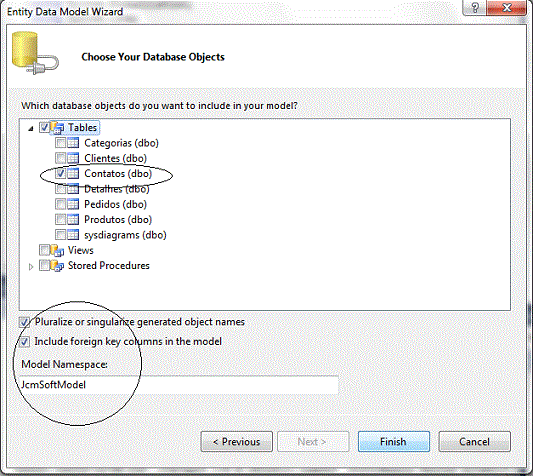This screenshot has width=533, height=476.
Task: Click the Produtos table icon
Action: click(73, 219)
